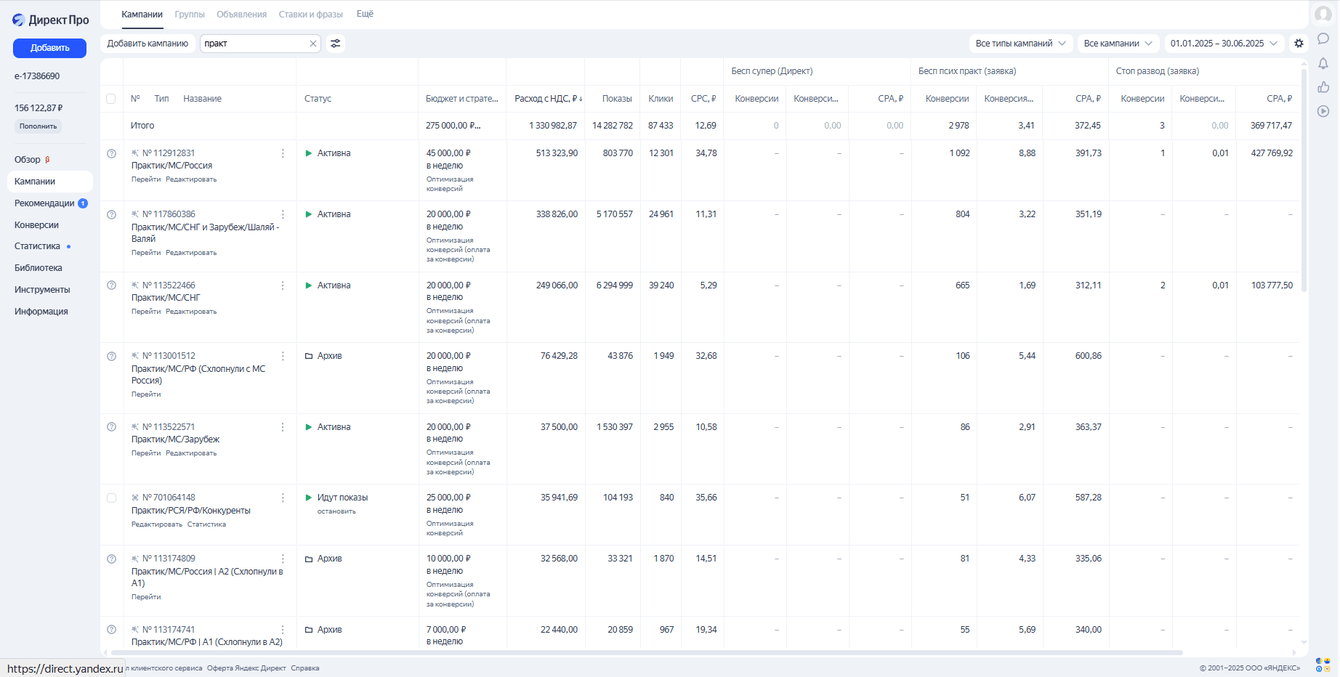Open Обзор in the sidebar
1340x677 pixels.
click(x=27, y=160)
